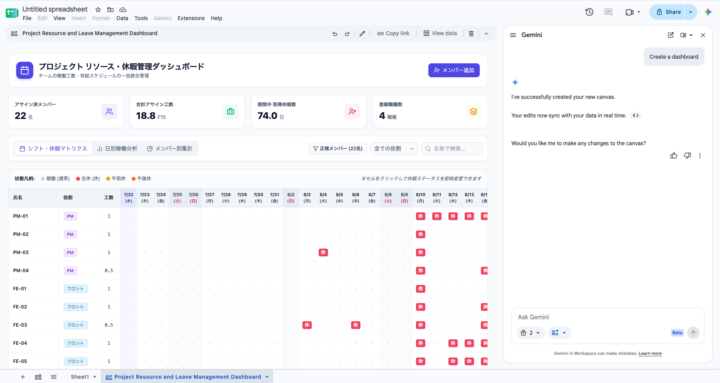The width and height of the screenshot is (720, 383).
Task: Toggle FE-03's 8/3 leave cell
Action: tap(307, 325)
